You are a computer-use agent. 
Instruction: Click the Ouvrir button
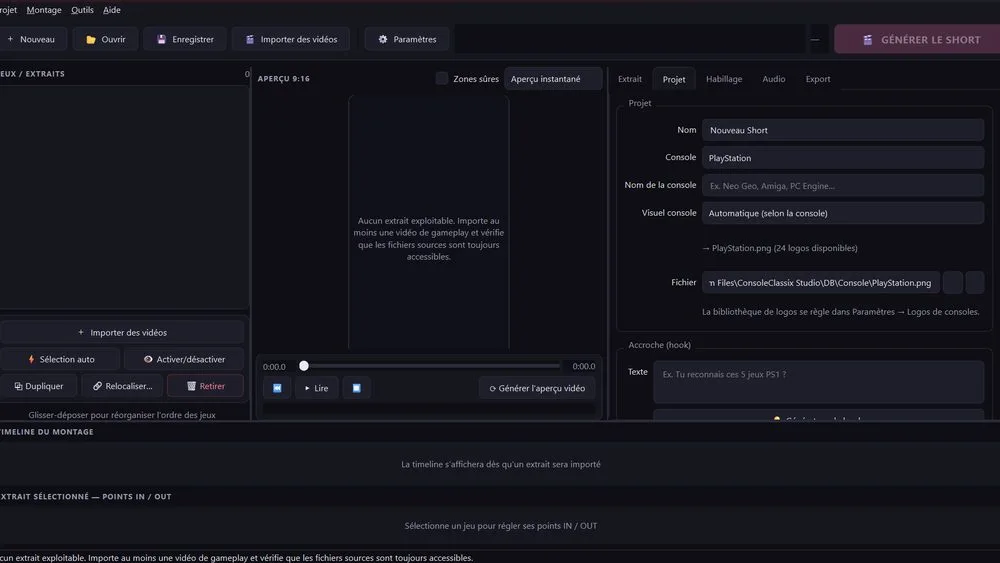point(105,39)
